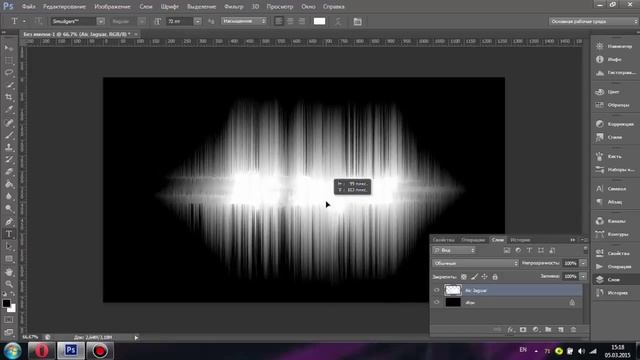This screenshot has height=360, width=640.
Task: Open opacity slider dropdown arrow
Action: (x=583, y=263)
